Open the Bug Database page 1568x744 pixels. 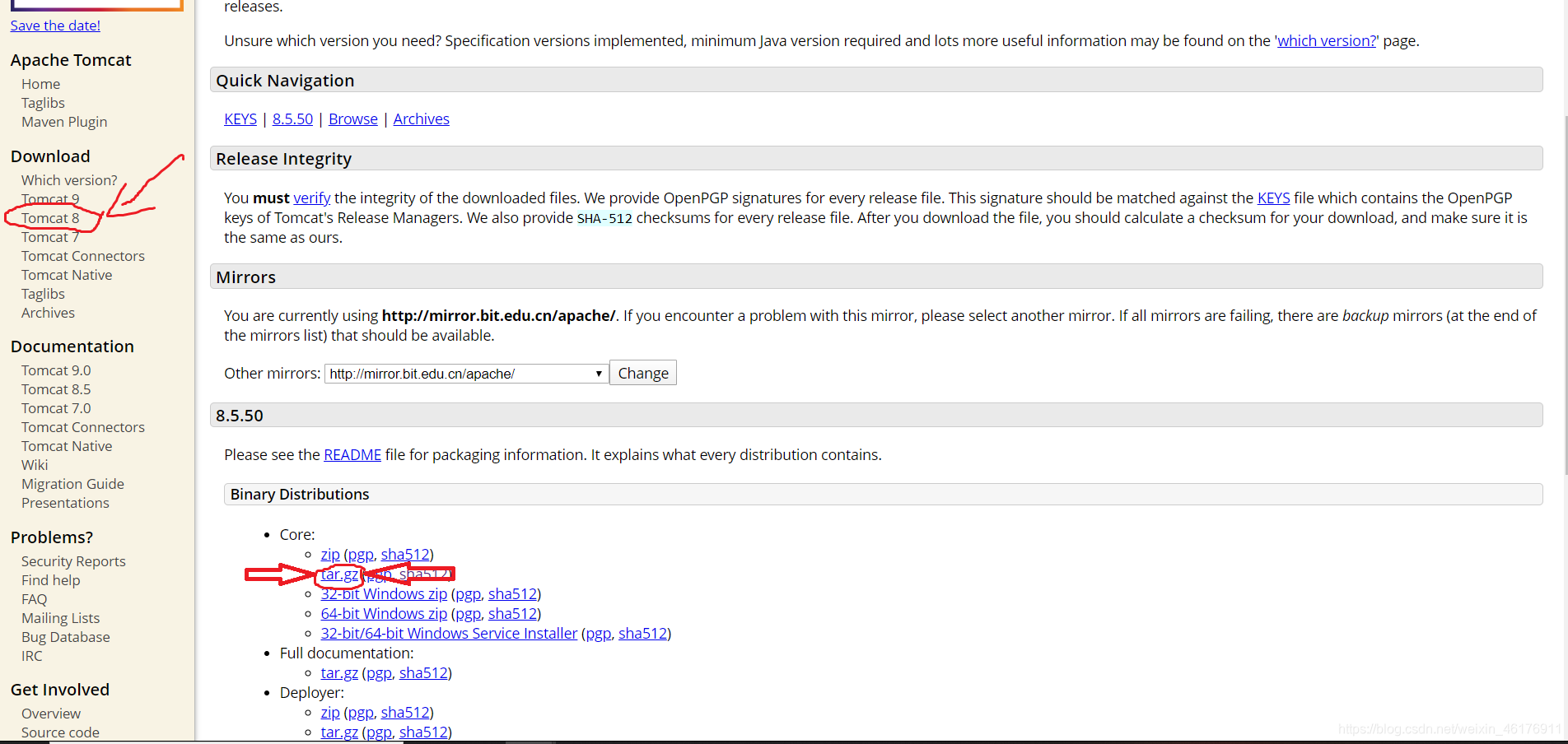pyautogui.click(x=65, y=636)
